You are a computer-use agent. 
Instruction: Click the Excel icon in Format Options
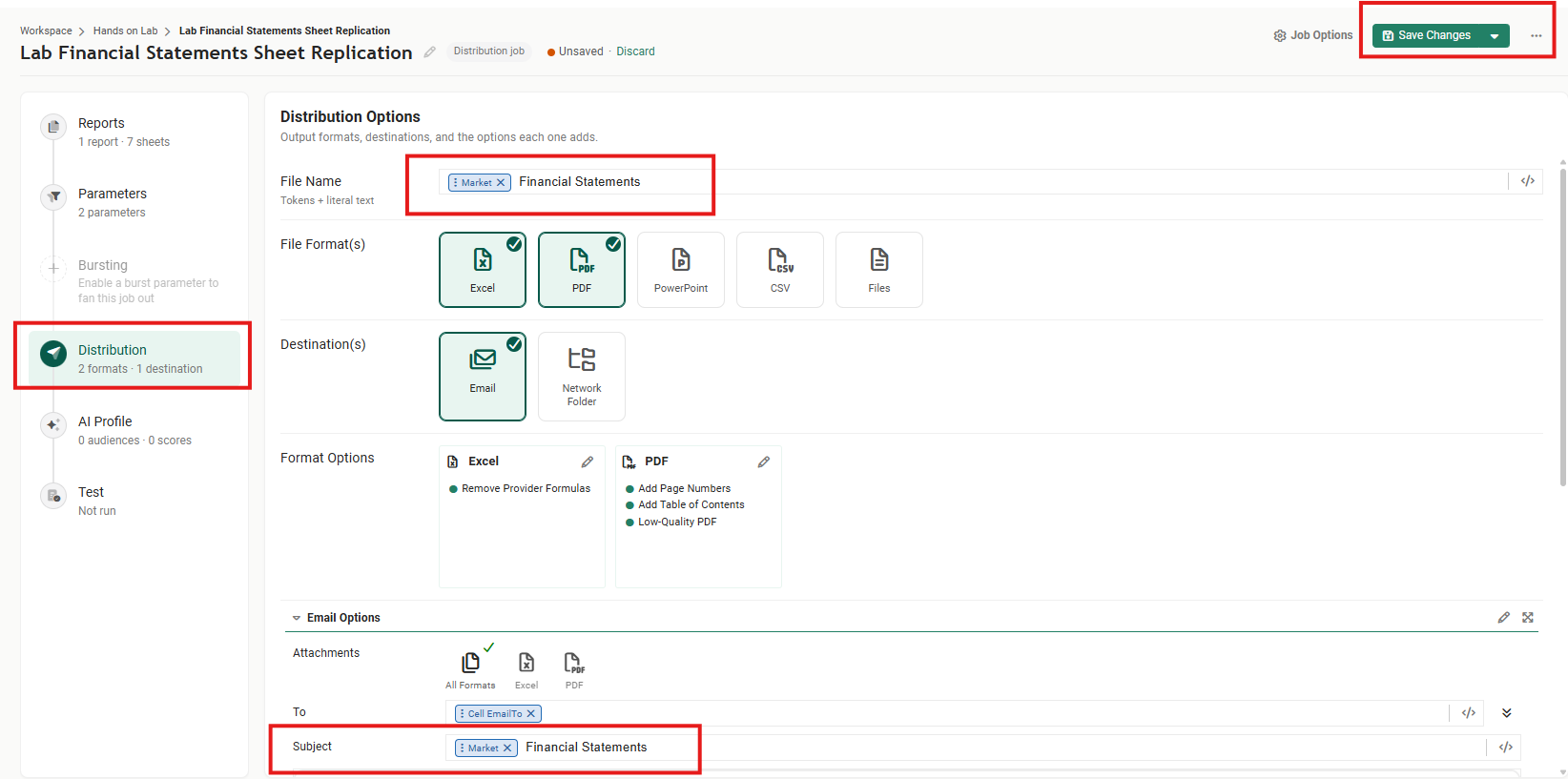click(453, 461)
